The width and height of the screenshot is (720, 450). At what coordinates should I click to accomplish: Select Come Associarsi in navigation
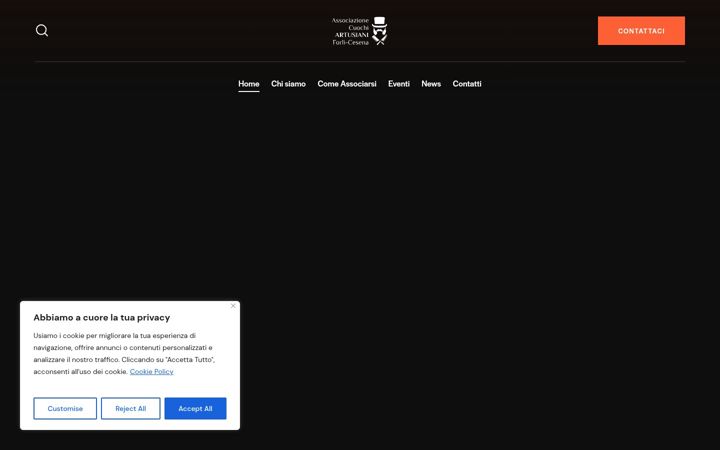(347, 84)
